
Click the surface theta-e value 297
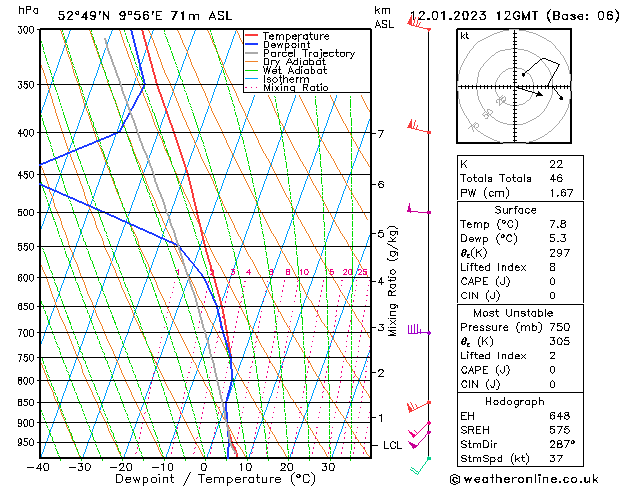pyautogui.click(x=560, y=253)
